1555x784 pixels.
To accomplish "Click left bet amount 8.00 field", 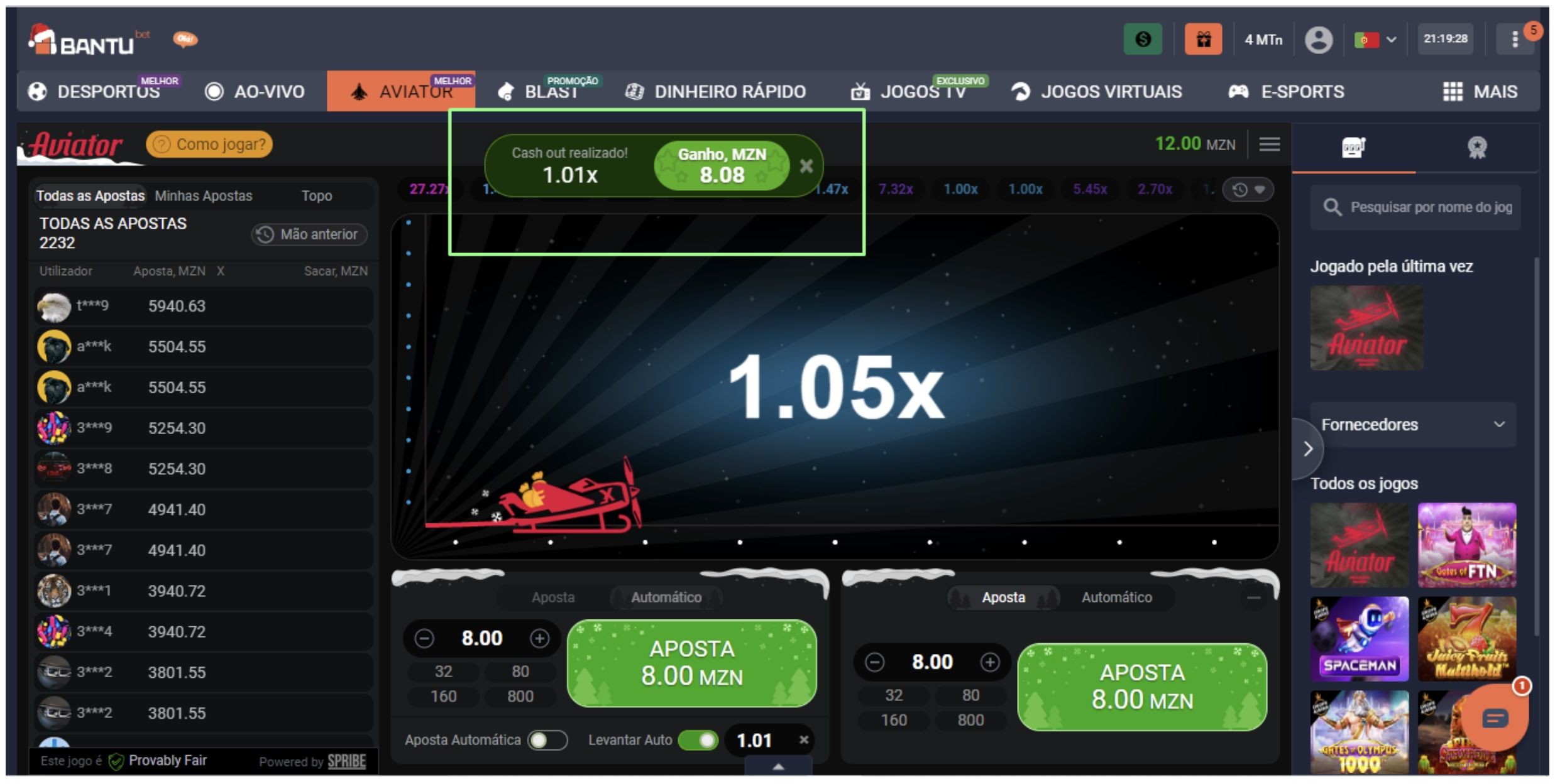I will [481, 639].
